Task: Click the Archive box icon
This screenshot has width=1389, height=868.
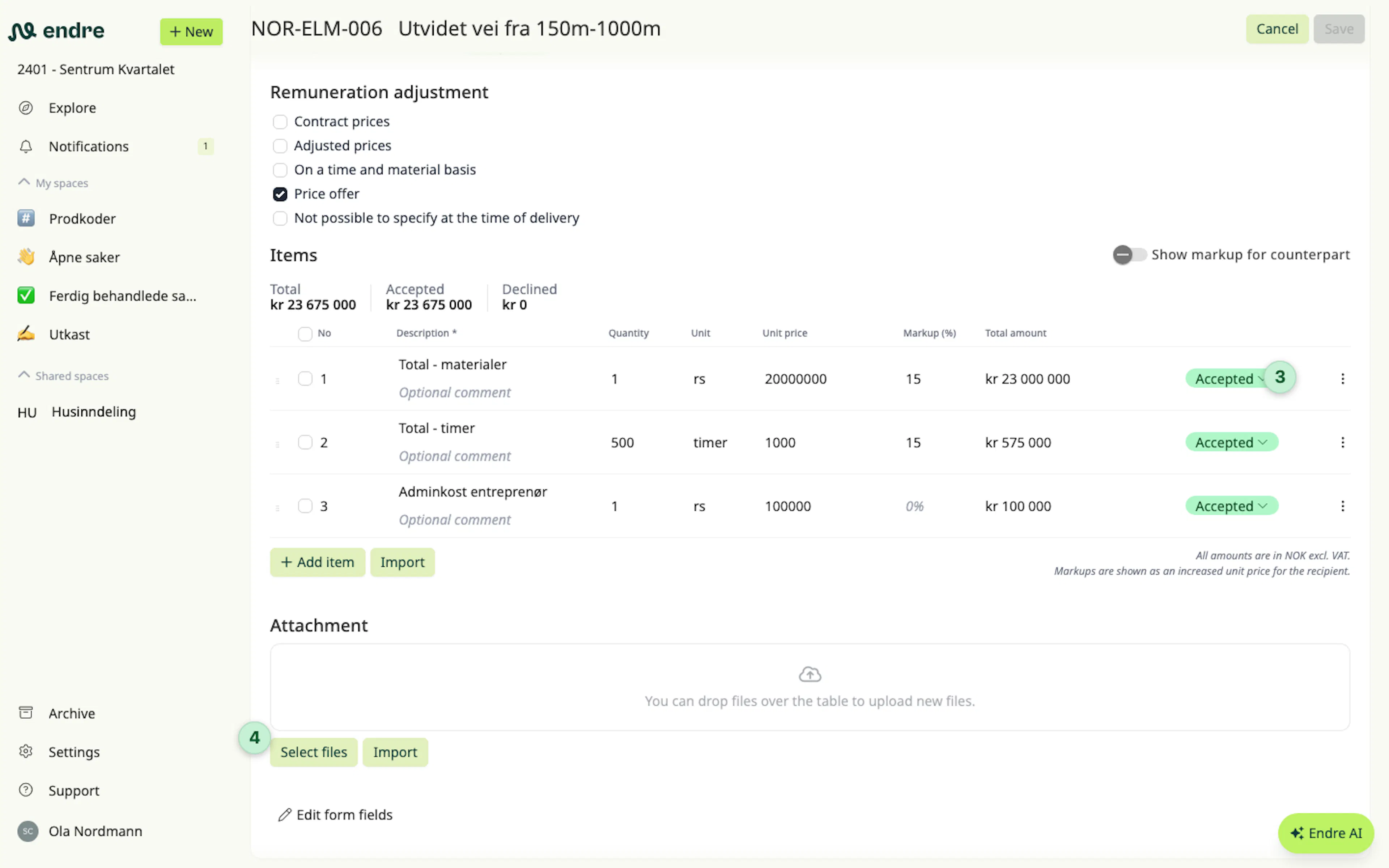Action: click(26, 712)
